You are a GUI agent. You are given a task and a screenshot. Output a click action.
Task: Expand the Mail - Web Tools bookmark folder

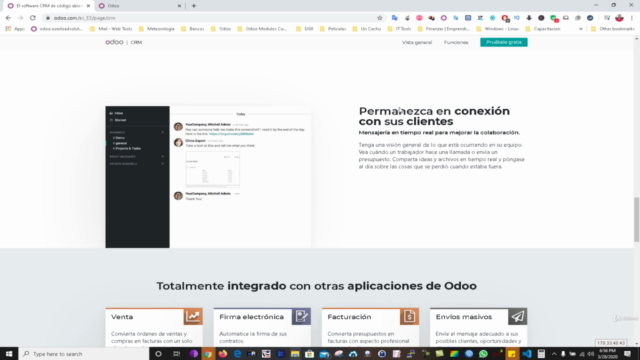(111, 29)
